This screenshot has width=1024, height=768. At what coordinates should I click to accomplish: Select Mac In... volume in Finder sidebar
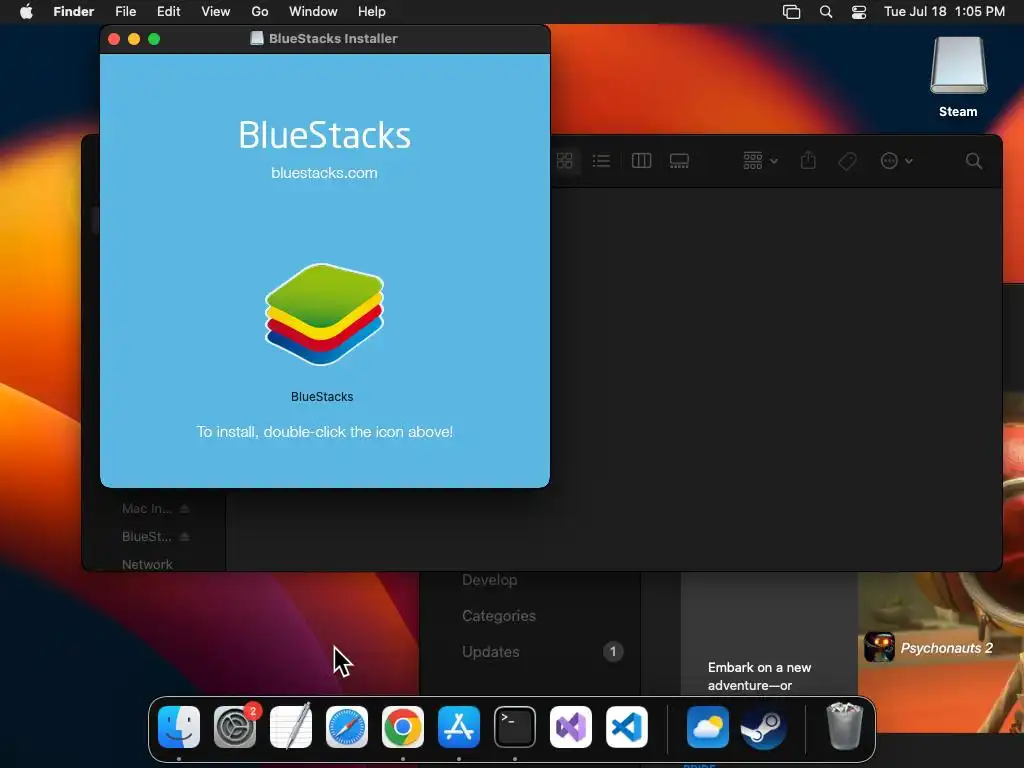(146, 508)
